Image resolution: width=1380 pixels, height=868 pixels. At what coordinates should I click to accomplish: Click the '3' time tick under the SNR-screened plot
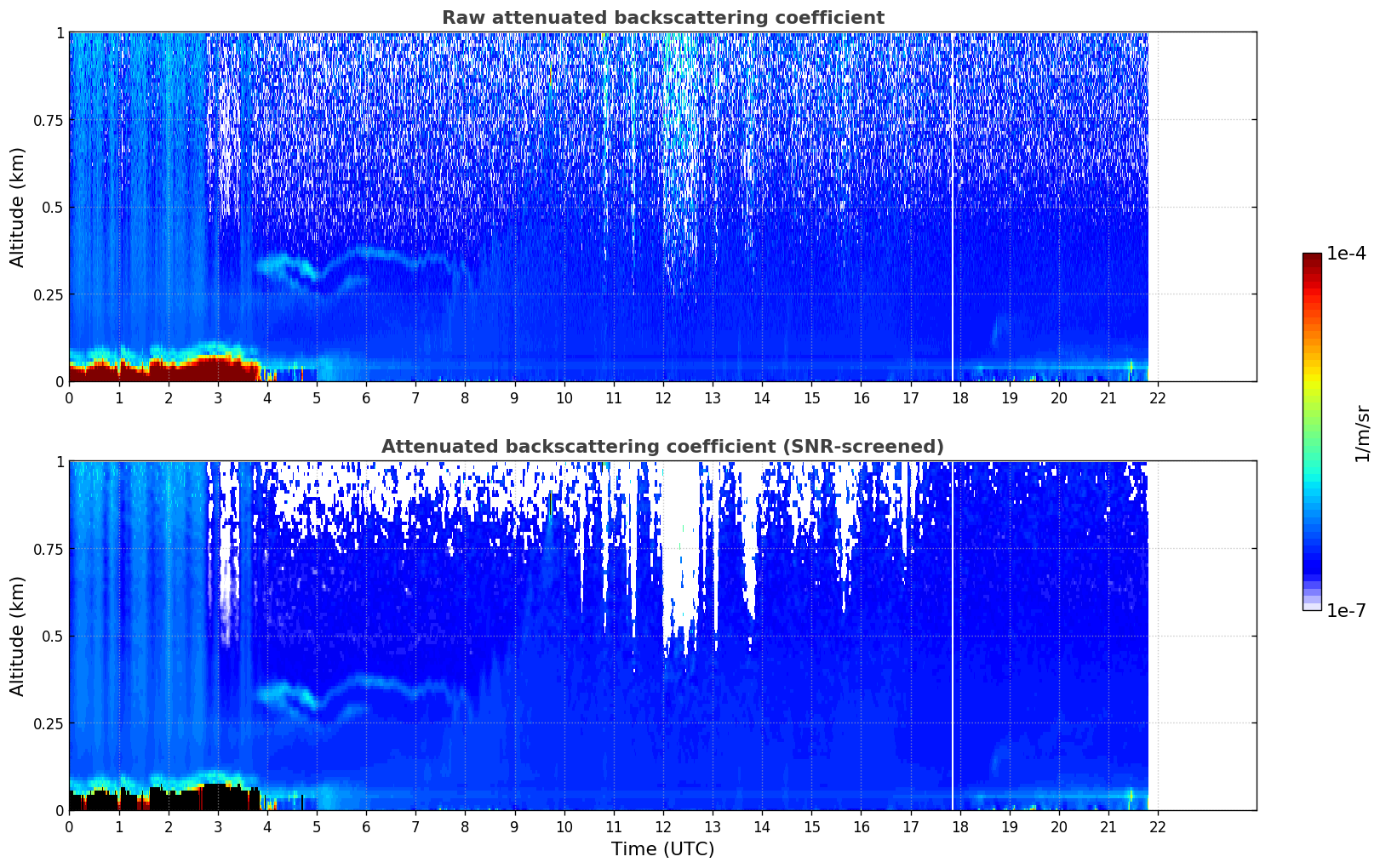(x=218, y=826)
